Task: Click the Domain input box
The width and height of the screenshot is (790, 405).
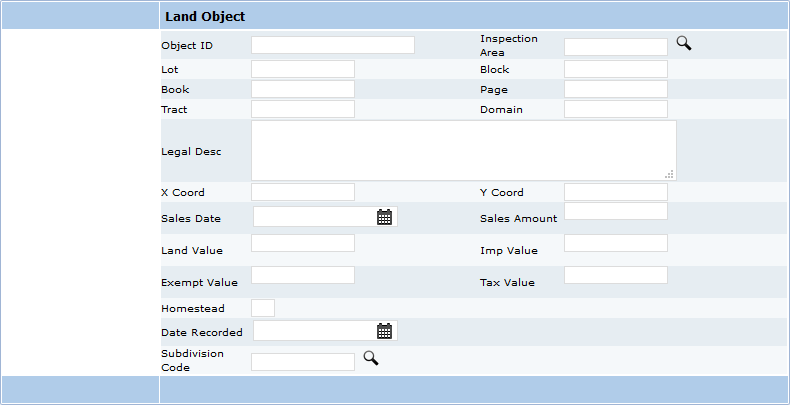Action: pyautogui.click(x=615, y=109)
